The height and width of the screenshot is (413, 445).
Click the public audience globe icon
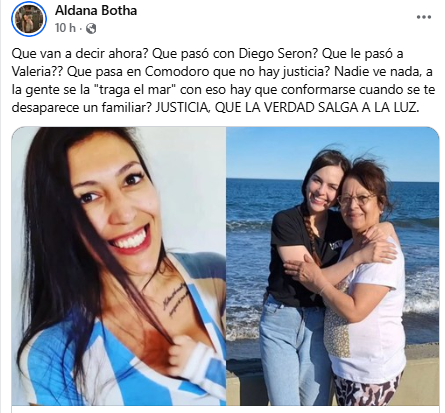(91, 29)
